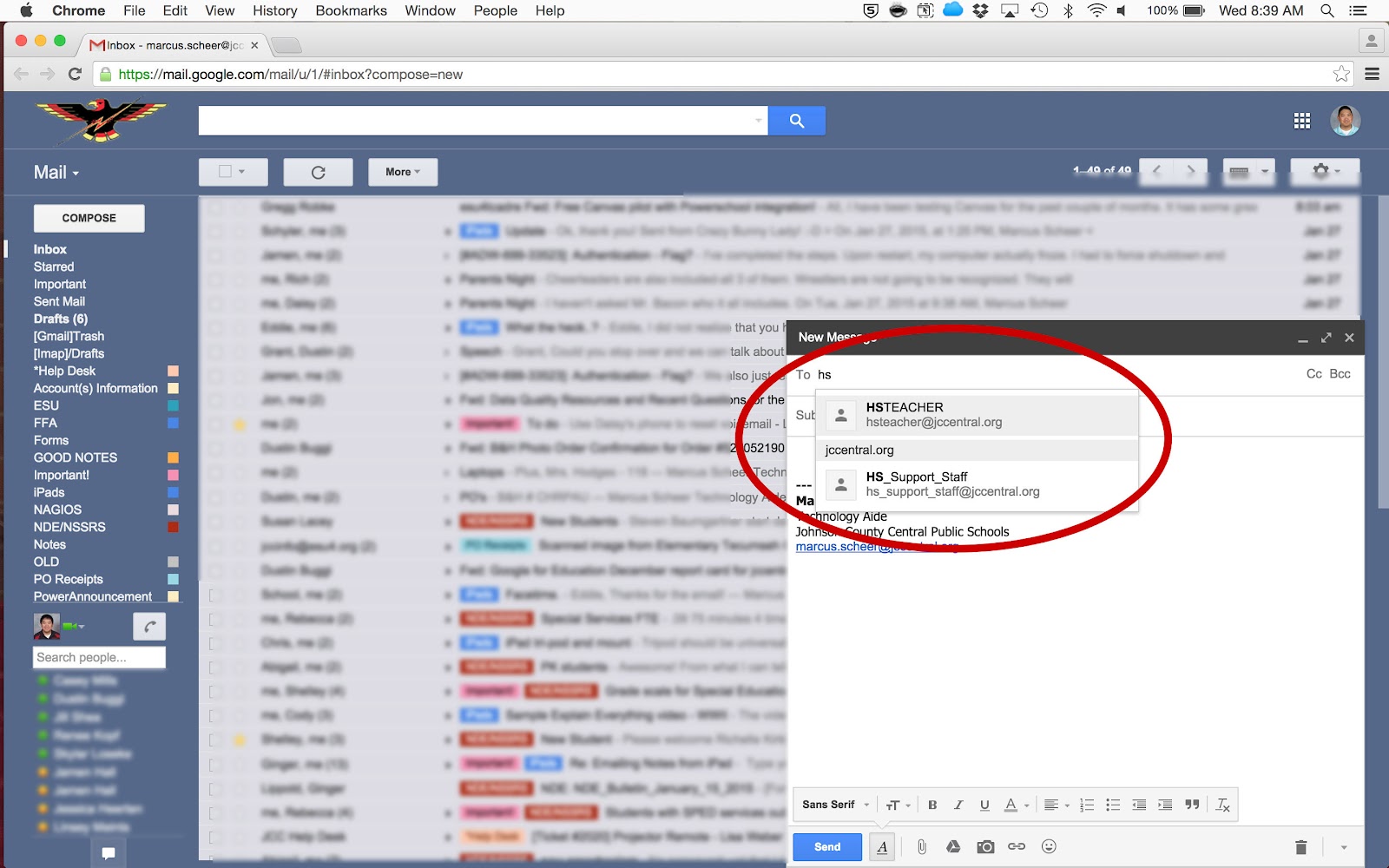Insert files using the Google Drive icon
This screenshot has width=1389, height=868.
(953, 846)
